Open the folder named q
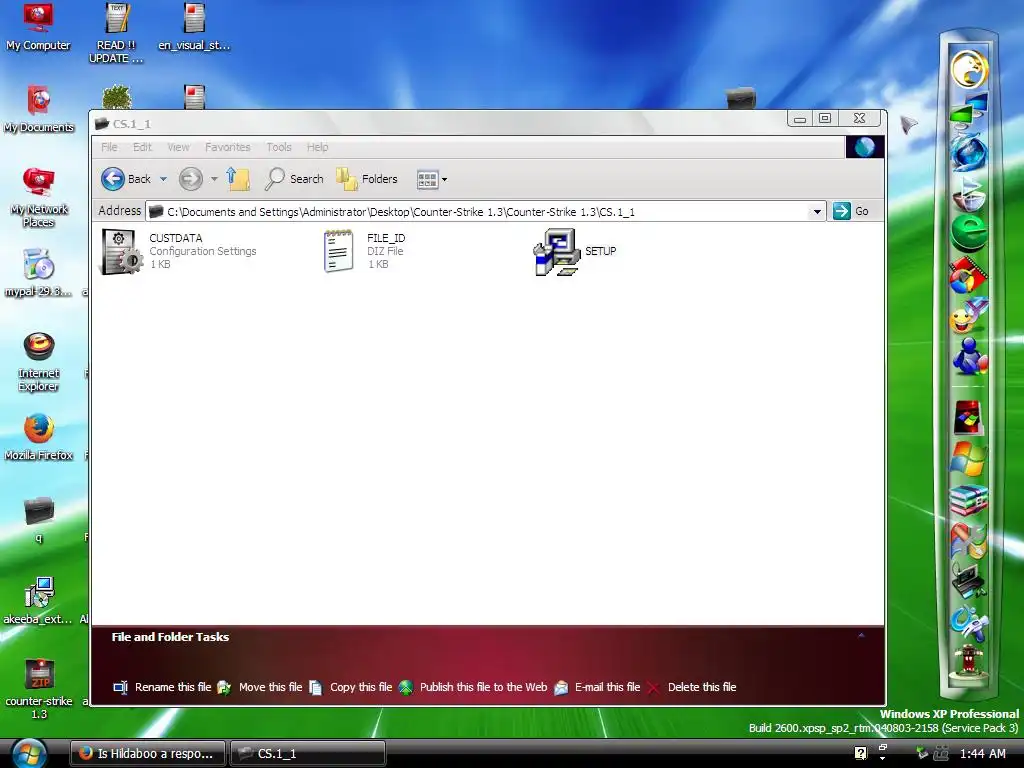This screenshot has height=768, width=1024. tap(38, 520)
